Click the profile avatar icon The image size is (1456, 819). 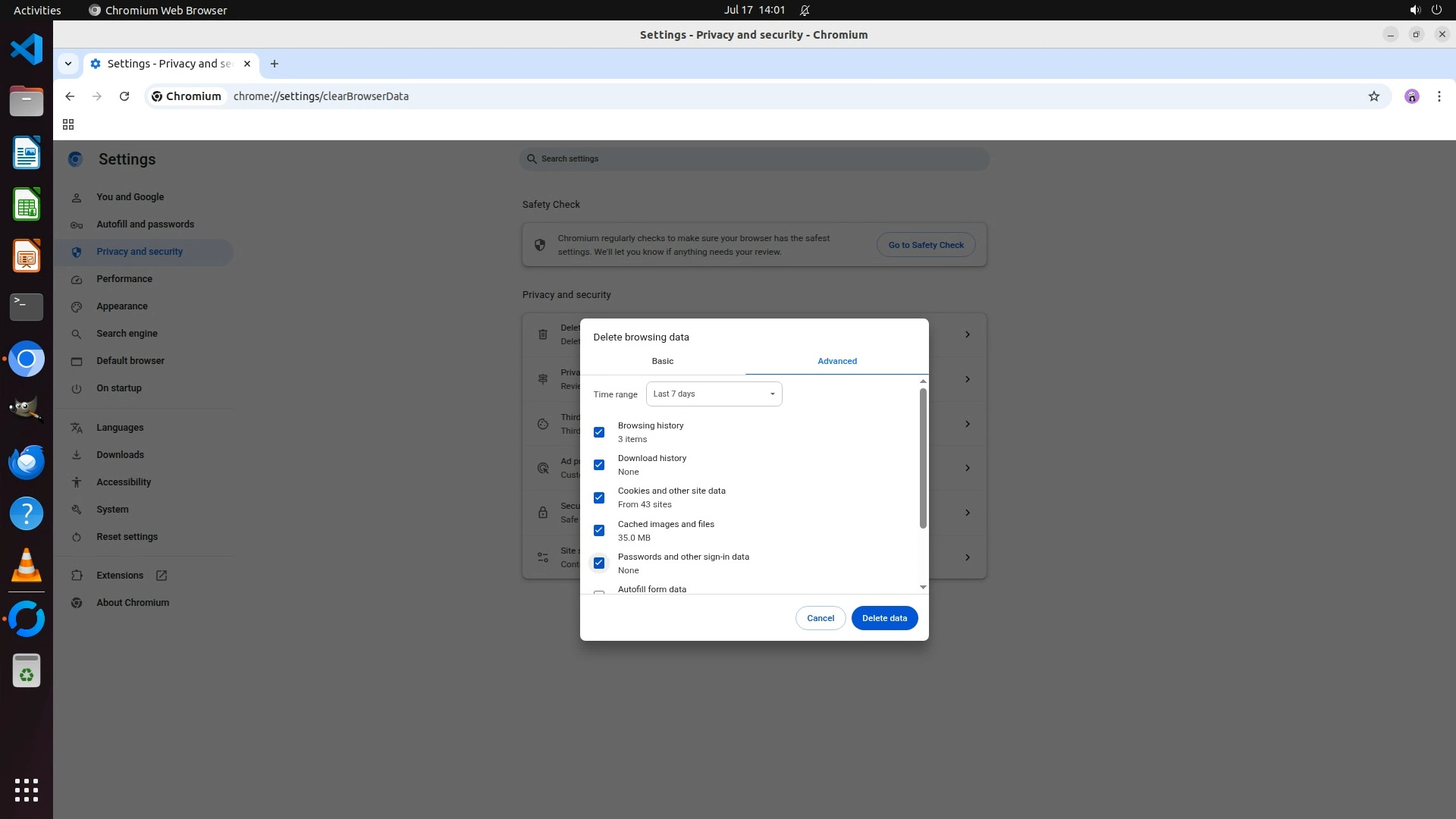coord(1411,96)
